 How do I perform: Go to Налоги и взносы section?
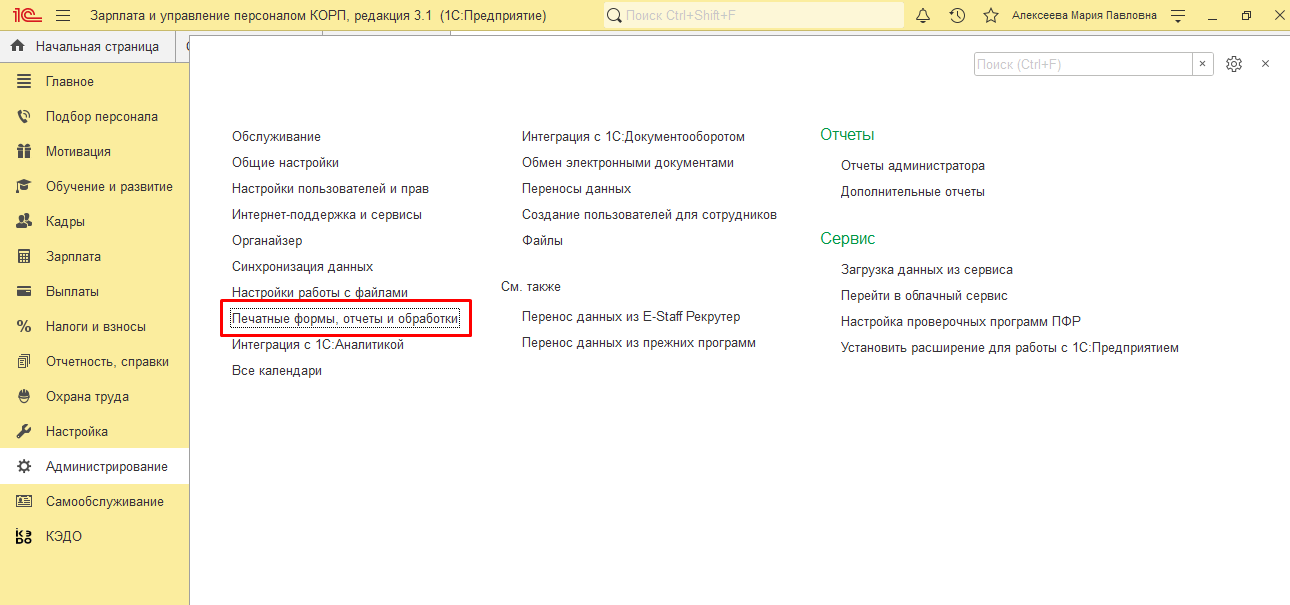(x=95, y=327)
